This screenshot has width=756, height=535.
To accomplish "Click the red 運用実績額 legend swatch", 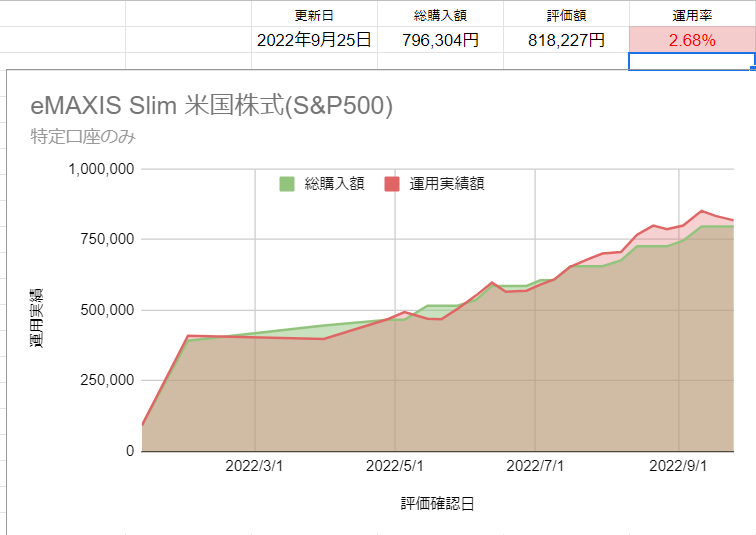I will (392, 184).
